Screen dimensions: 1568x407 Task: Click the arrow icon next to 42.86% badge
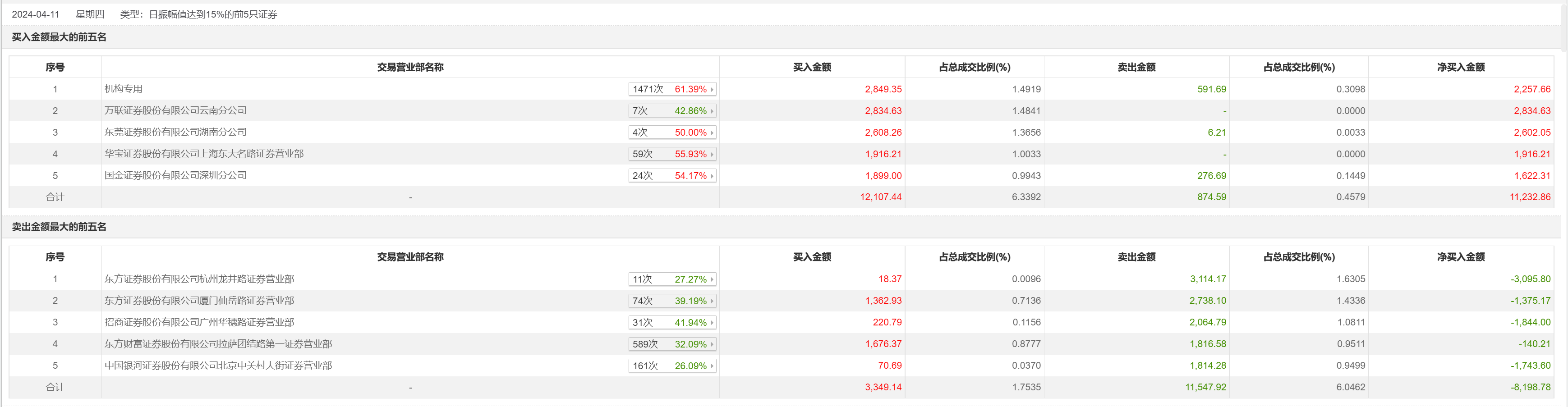click(712, 111)
